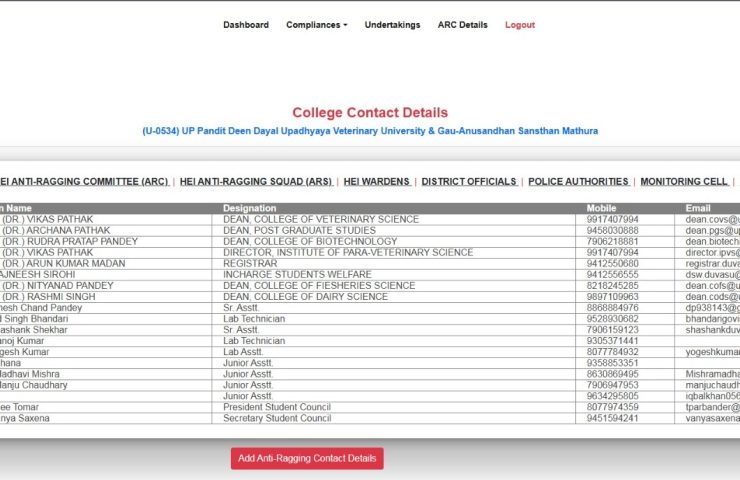Select mobile number 8077974359
Screen dimensions: 740x480
[625, 407]
